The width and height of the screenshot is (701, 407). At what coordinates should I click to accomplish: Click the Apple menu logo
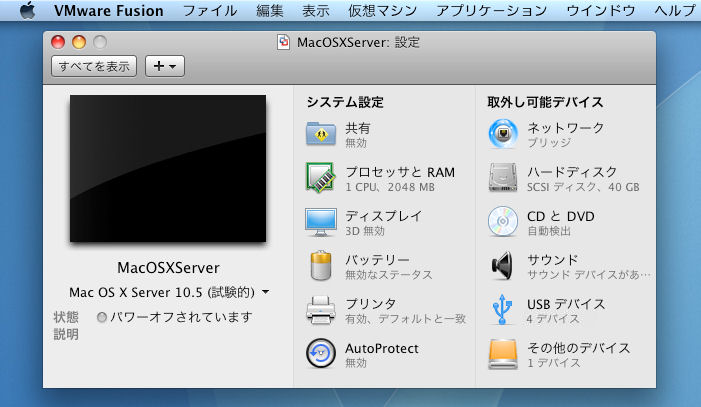click(x=28, y=11)
